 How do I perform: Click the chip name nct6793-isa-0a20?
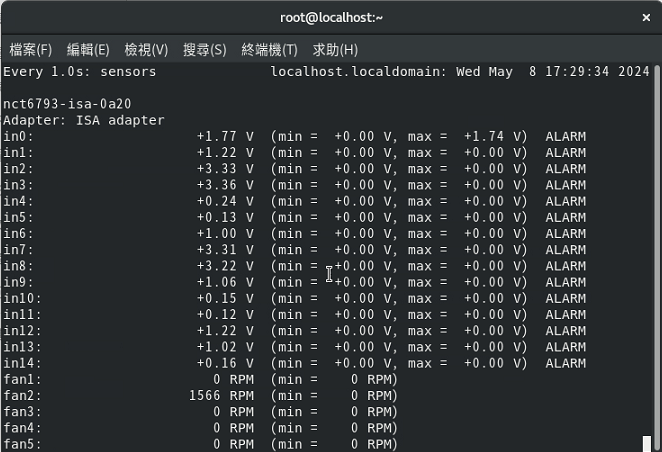click(x=67, y=104)
